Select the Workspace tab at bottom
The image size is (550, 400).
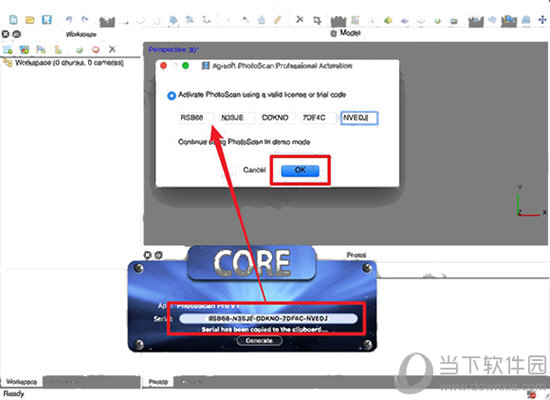click(21, 382)
